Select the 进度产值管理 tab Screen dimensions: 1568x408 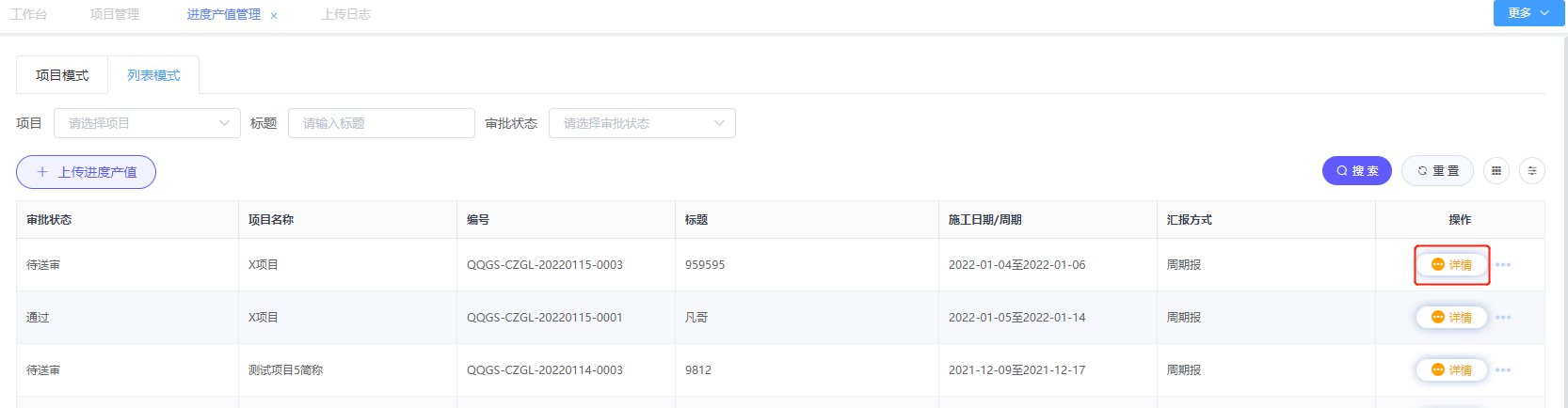click(224, 14)
